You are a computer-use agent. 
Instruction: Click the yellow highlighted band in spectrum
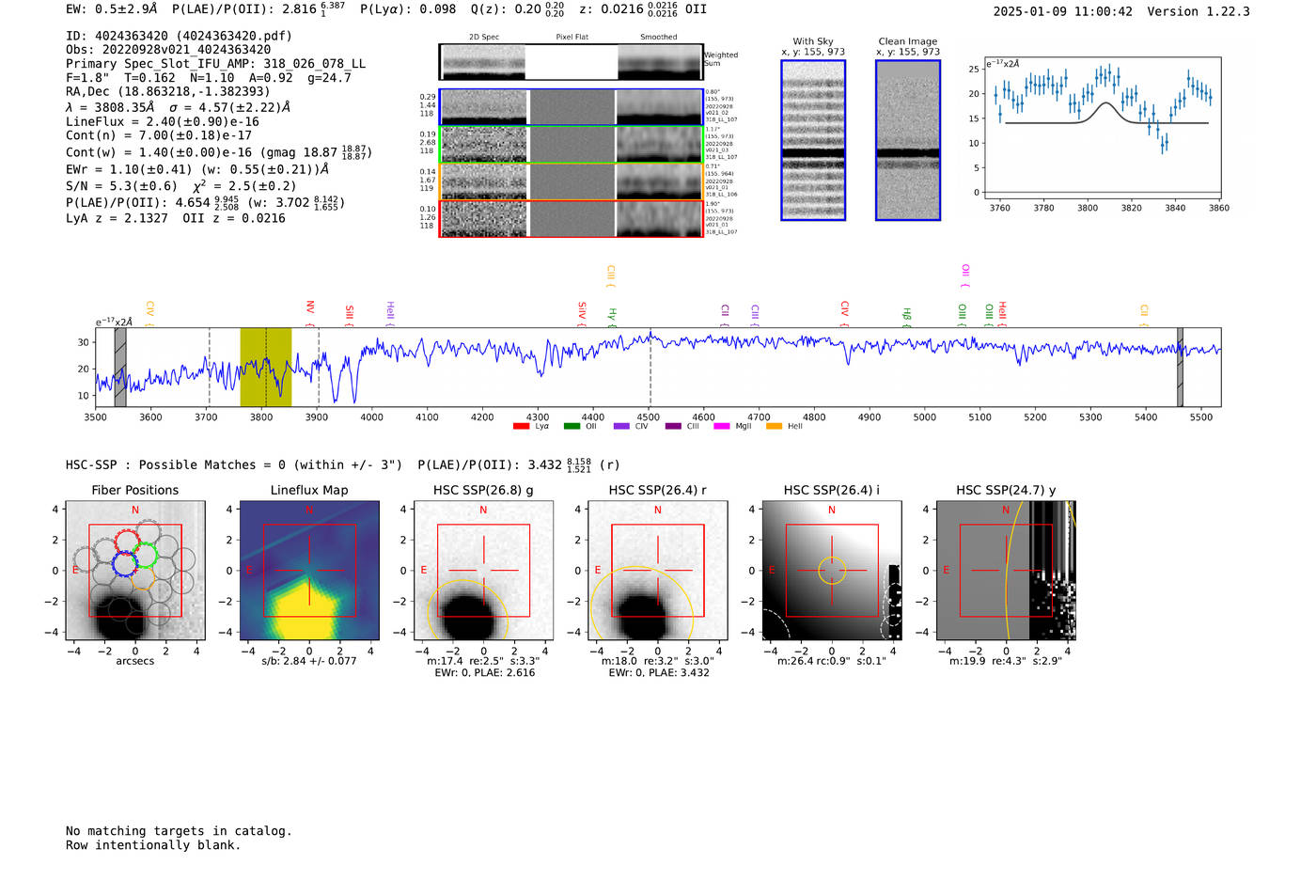click(266, 368)
